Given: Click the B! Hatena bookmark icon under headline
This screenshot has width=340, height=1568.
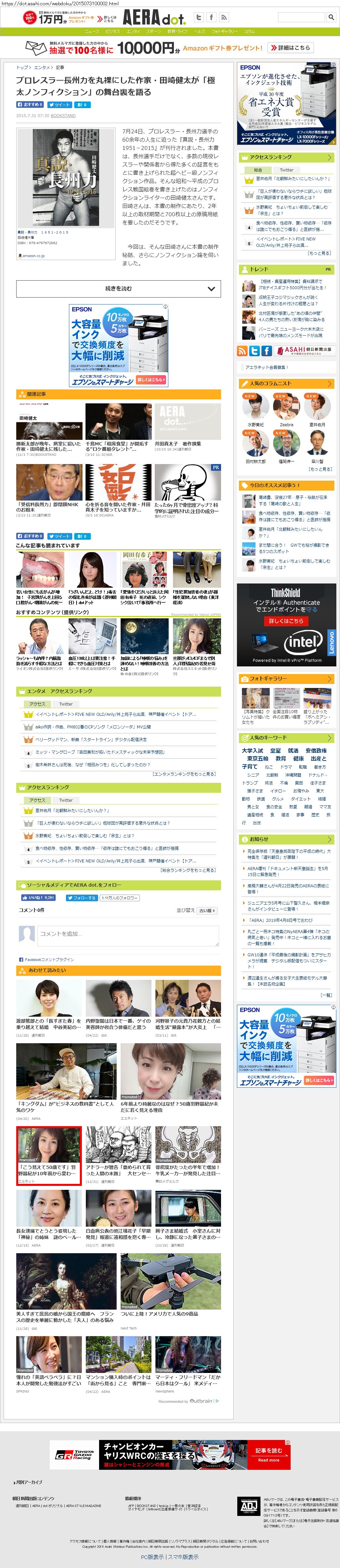Looking at the screenshot, I should (82, 105).
